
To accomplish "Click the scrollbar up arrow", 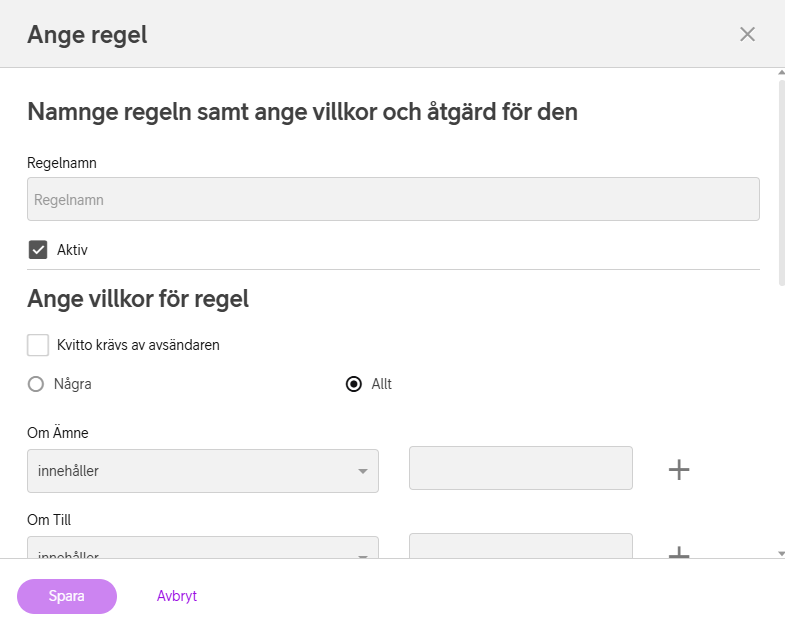I will pos(780,74).
